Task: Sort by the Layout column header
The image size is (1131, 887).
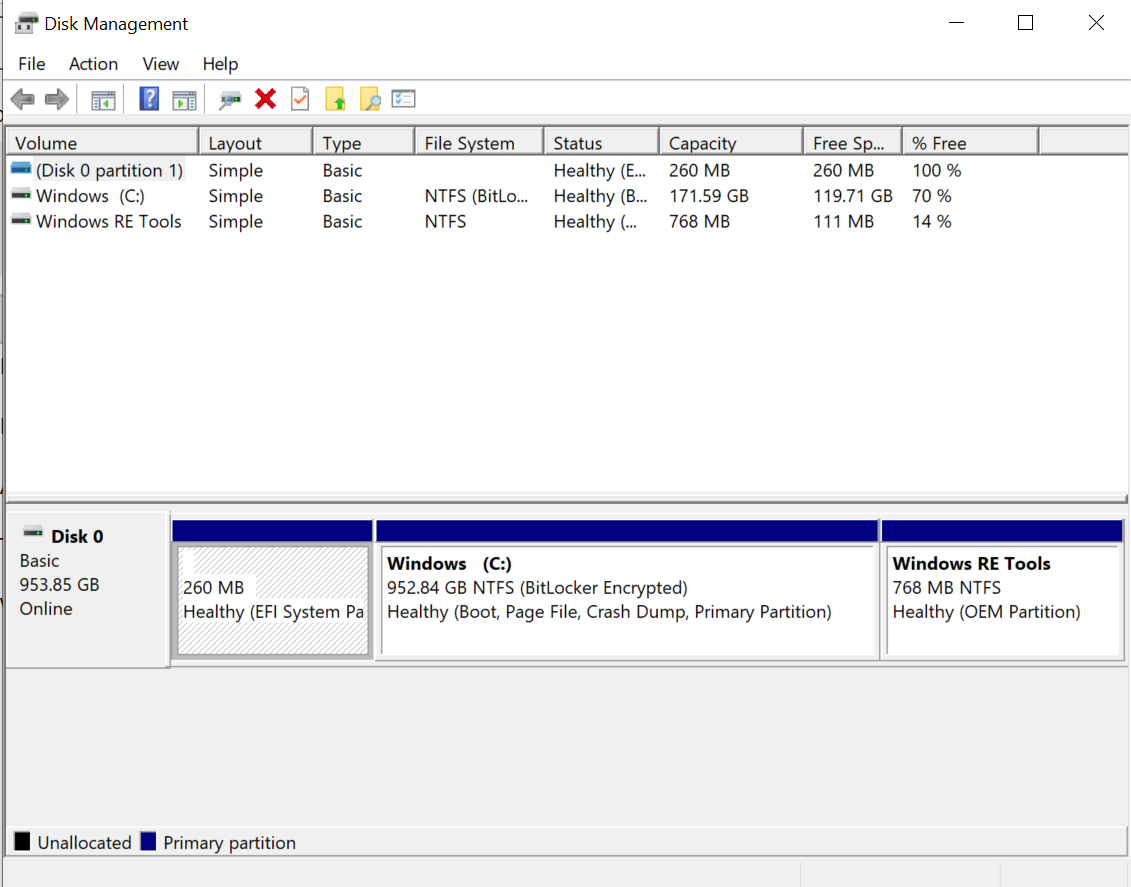Action: [x=255, y=143]
